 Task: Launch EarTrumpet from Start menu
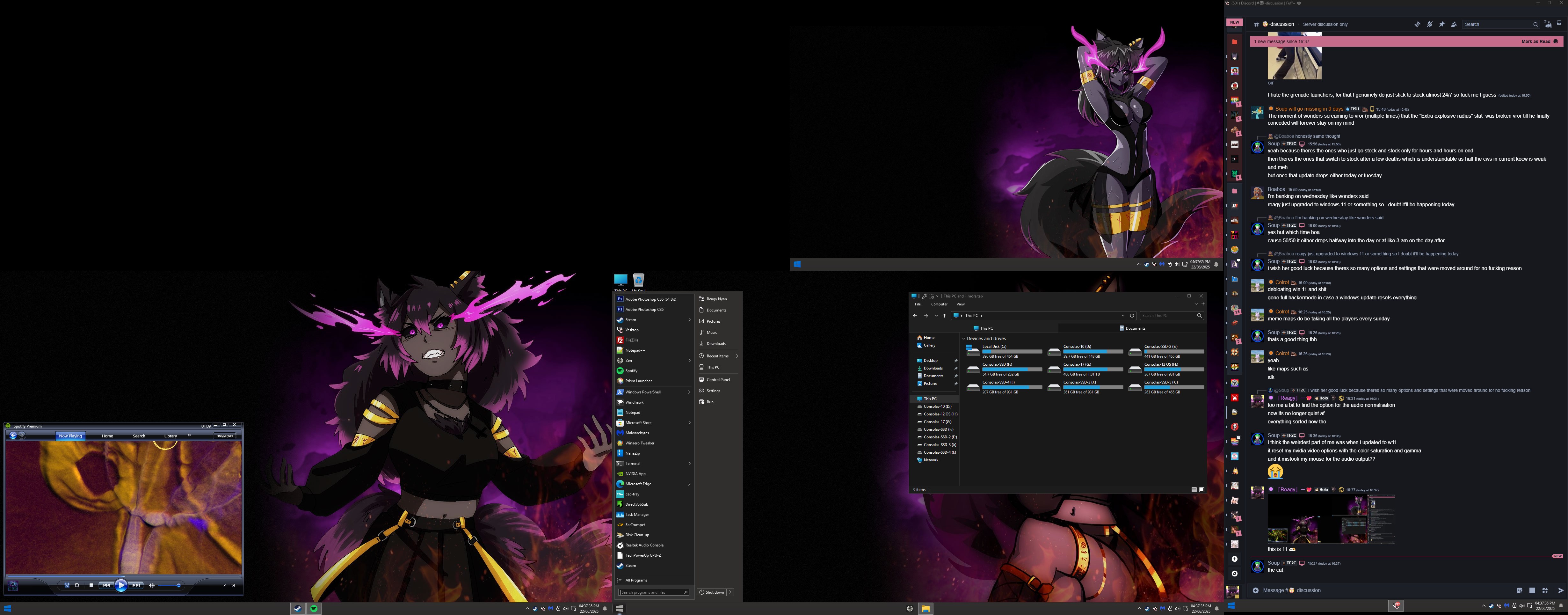654,525
